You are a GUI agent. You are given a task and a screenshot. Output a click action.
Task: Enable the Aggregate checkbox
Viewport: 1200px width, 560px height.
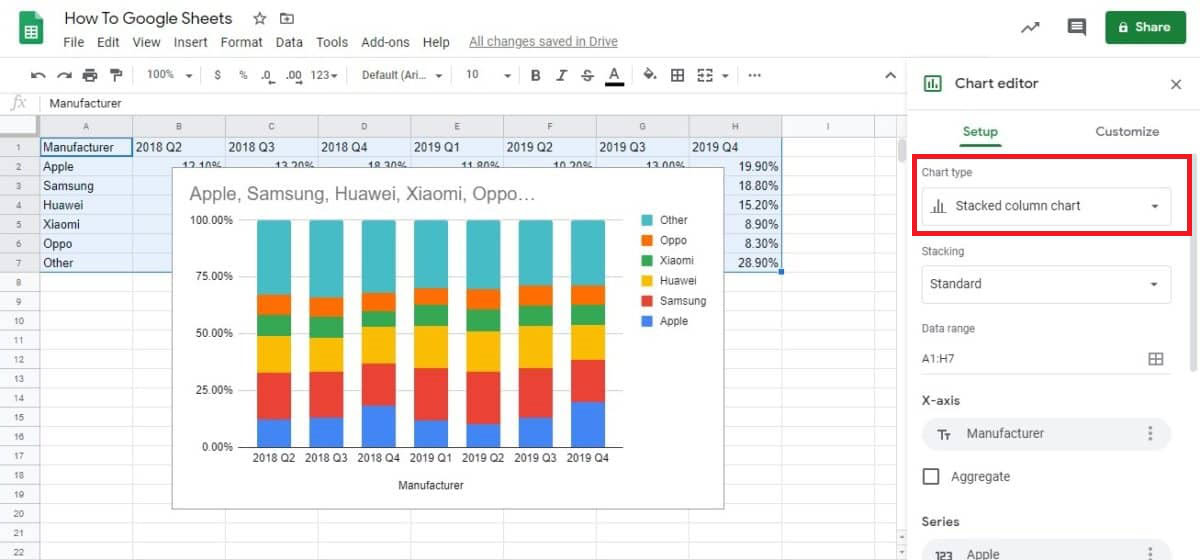point(931,477)
